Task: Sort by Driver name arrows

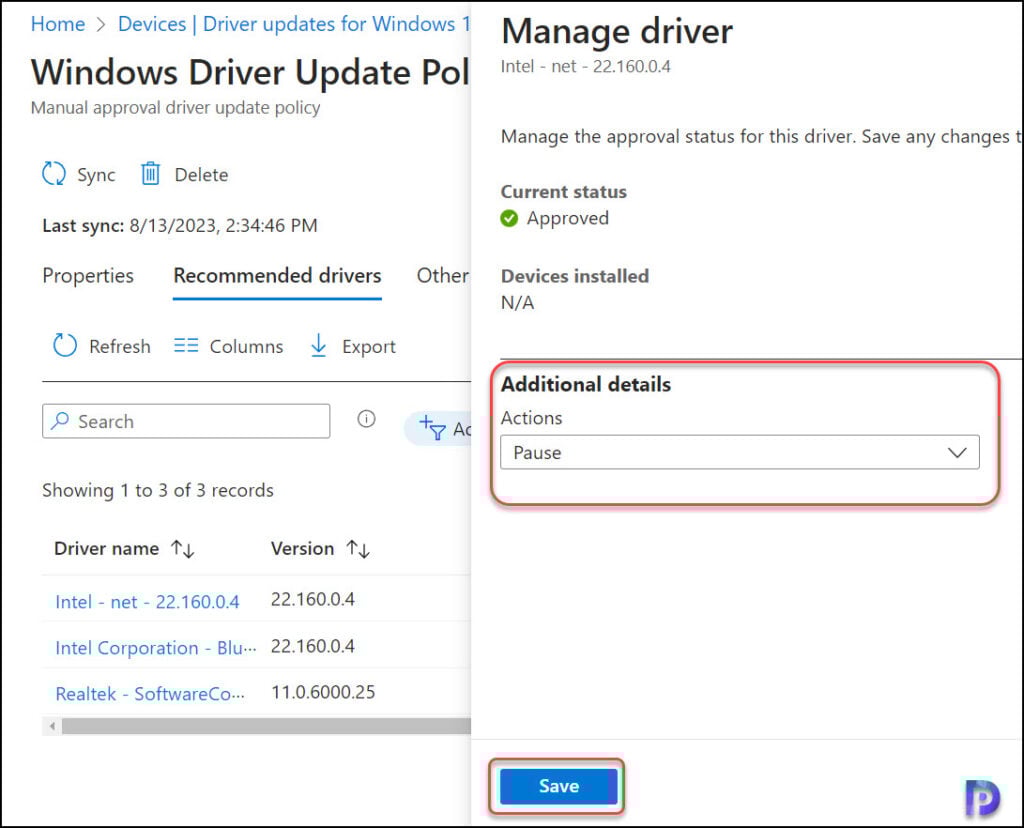Action: click(x=183, y=549)
